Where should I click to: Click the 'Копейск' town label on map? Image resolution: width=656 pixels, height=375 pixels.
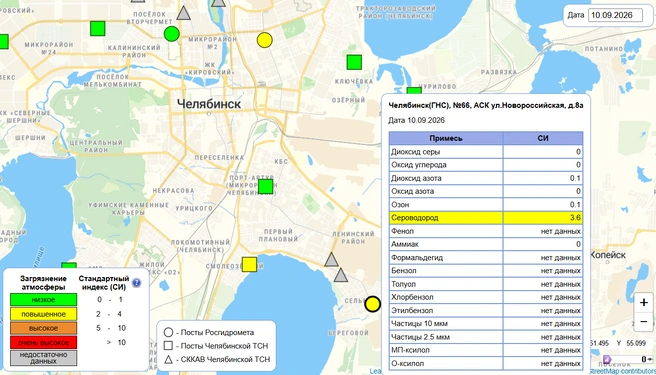point(608,255)
